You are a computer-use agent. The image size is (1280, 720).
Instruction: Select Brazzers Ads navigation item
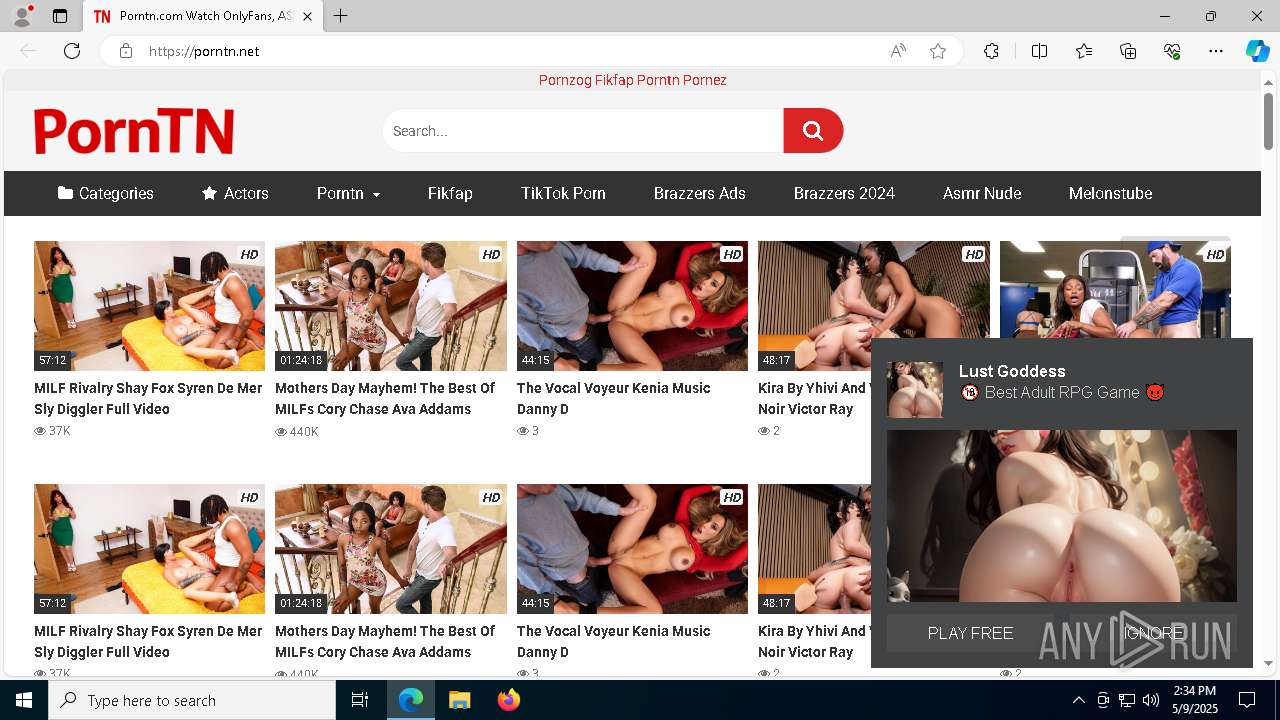tap(700, 193)
